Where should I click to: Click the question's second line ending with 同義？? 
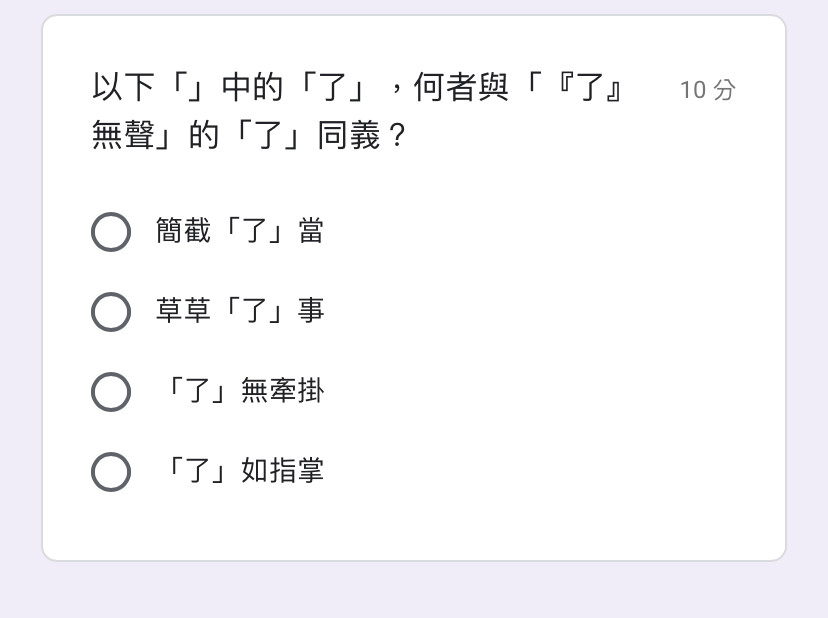tap(249, 135)
